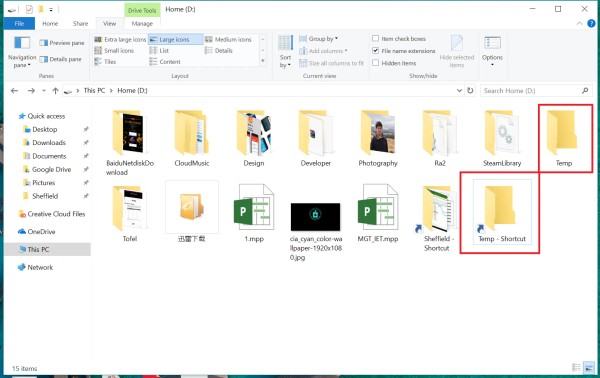Click the Search Home (D:) field
This screenshot has height=378, width=600.
point(531,91)
